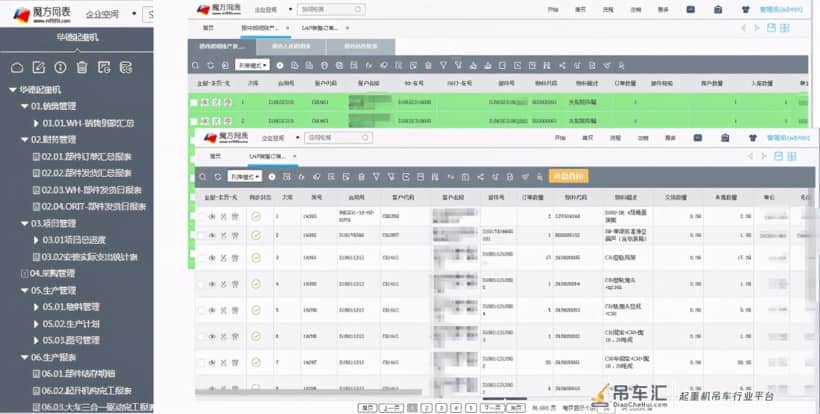Open the mail icon in the front window header
Screen dimensions: 820x414
click(x=698, y=138)
